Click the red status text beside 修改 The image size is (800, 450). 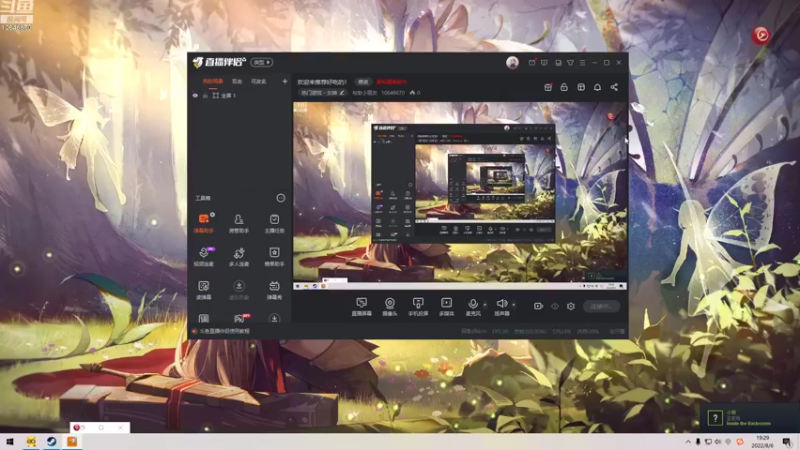[392, 82]
